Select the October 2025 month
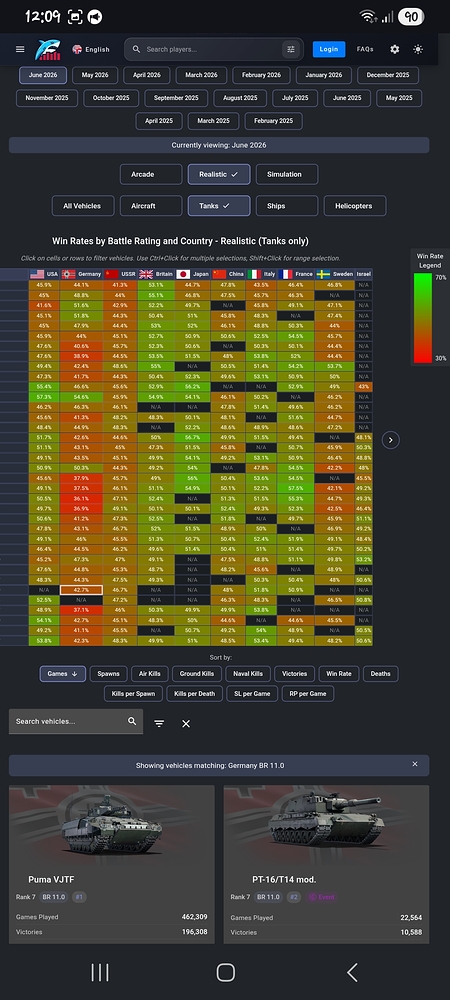 point(111,98)
